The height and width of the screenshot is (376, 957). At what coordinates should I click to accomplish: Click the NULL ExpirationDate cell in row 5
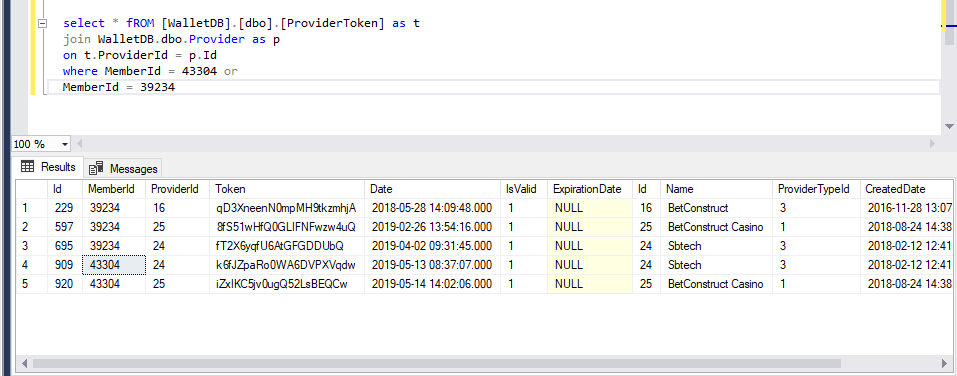[590, 284]
